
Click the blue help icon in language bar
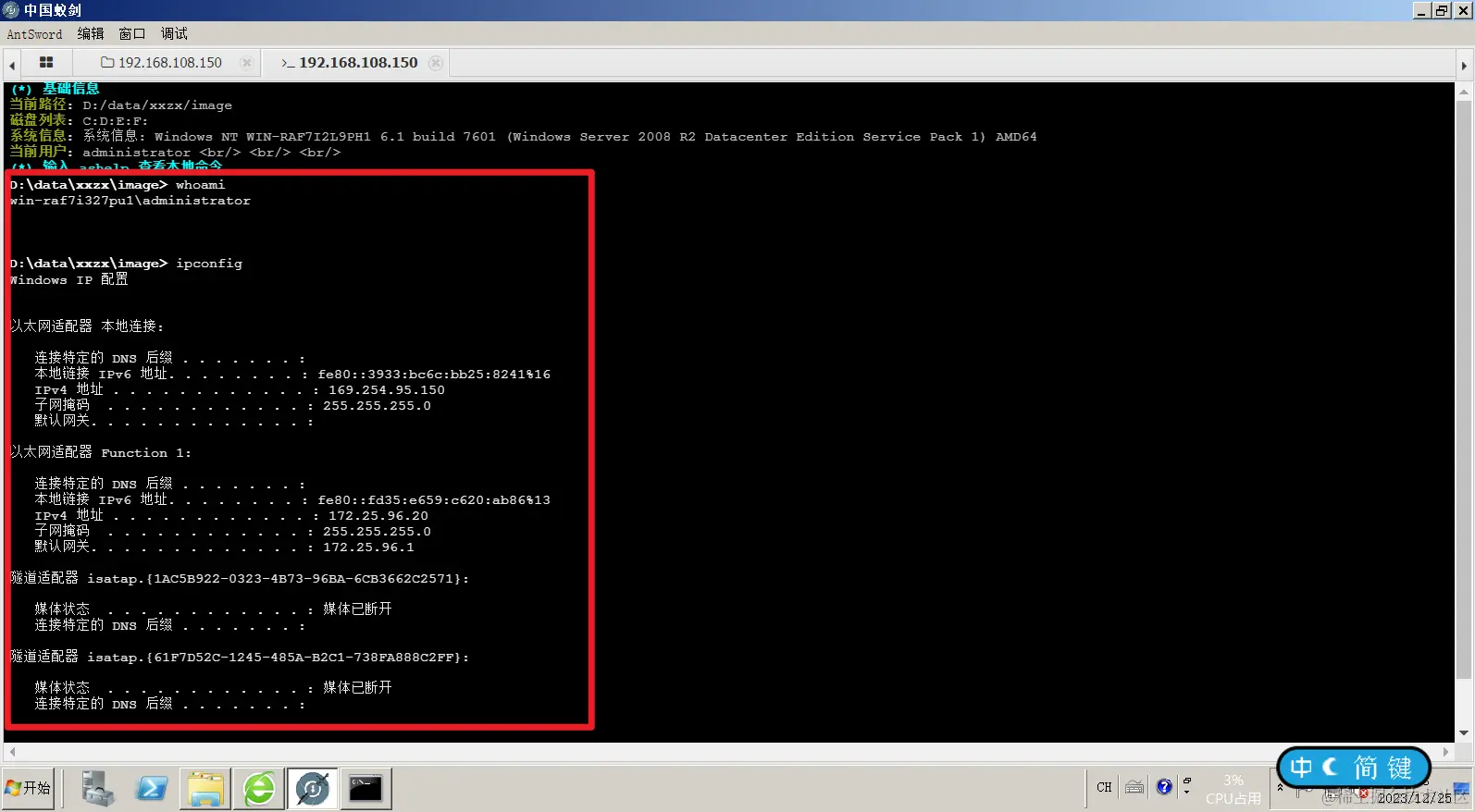point(1164,787)
